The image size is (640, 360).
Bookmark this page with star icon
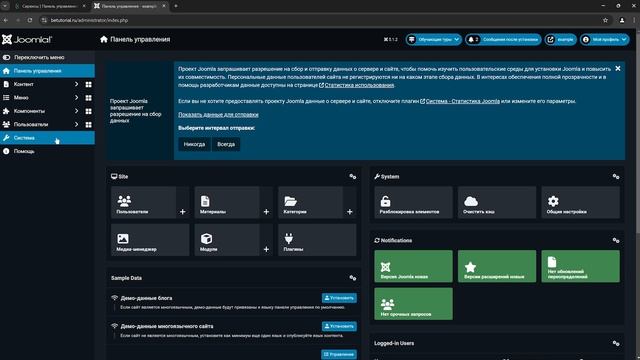click(605, 20)
